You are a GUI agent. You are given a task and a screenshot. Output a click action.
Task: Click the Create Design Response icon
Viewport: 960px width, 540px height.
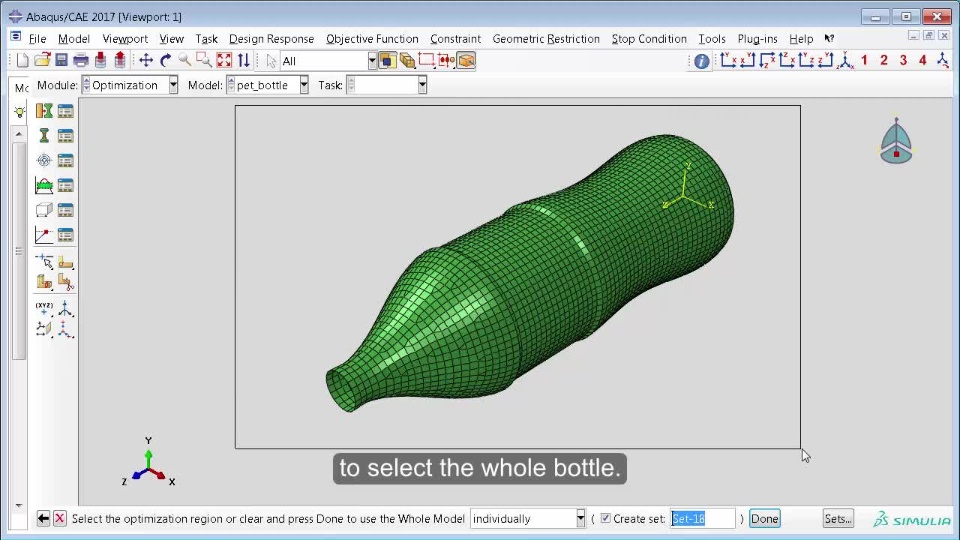click(43, 135)
